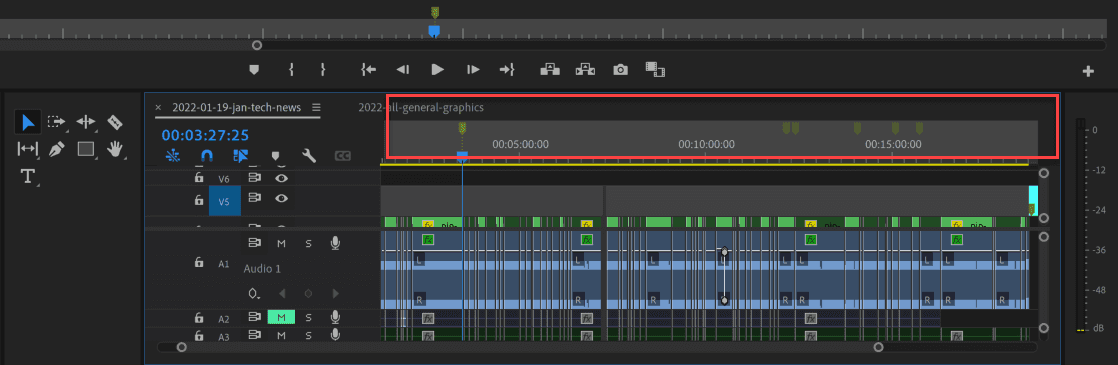1118x365 pixels.
Task: Open Audio 1 keyframe options dropdown
Action: pyautogui.click(x=255, y=293)
